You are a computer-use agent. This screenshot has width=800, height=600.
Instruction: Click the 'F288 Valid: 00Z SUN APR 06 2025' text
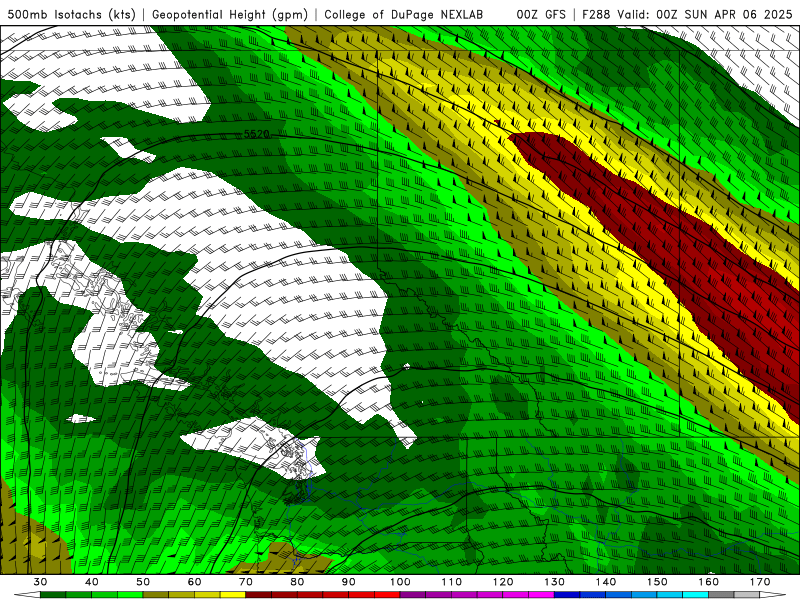tap(687, 15)
